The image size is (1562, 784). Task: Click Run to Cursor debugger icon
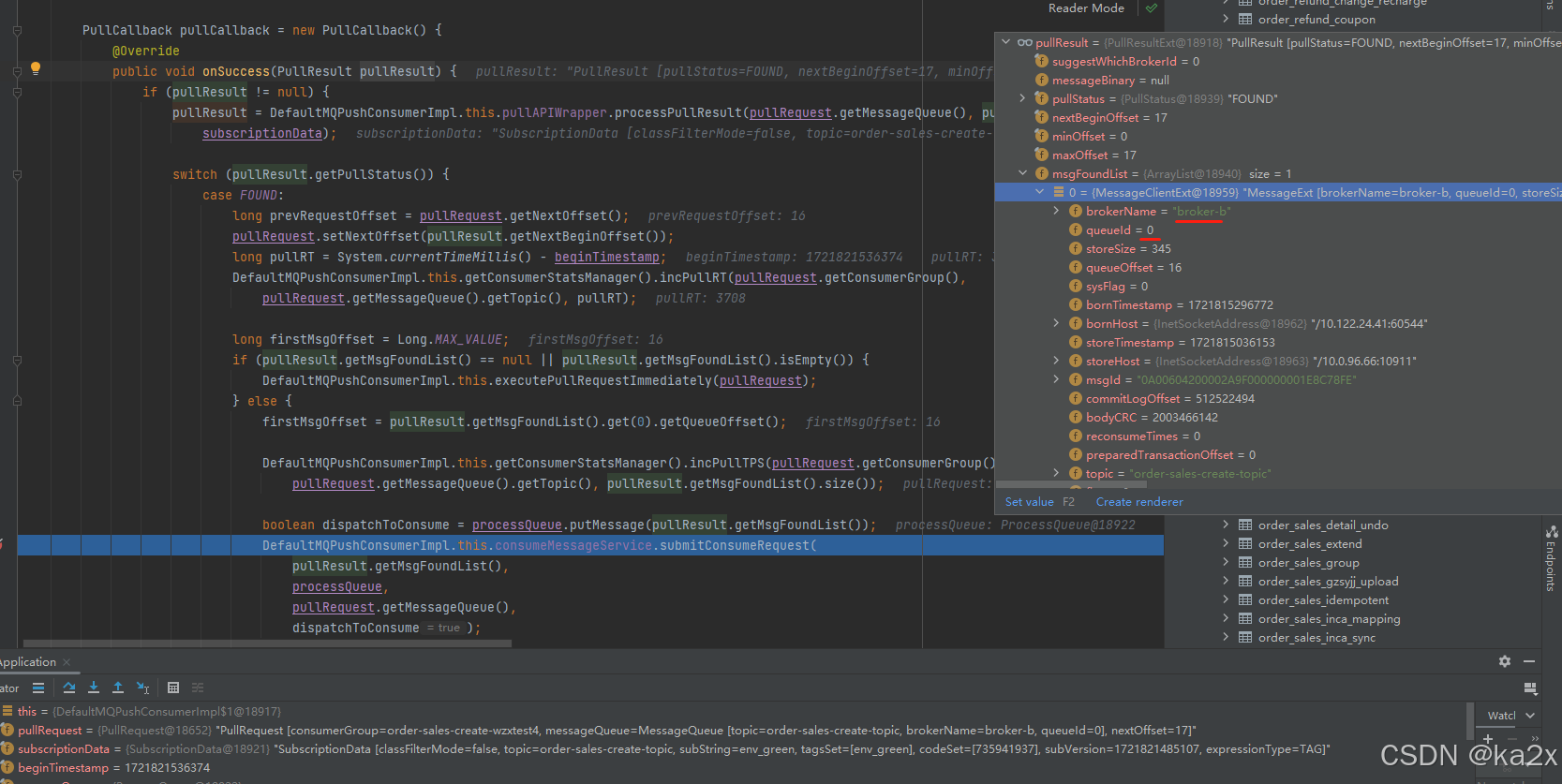tap(142, 688)
